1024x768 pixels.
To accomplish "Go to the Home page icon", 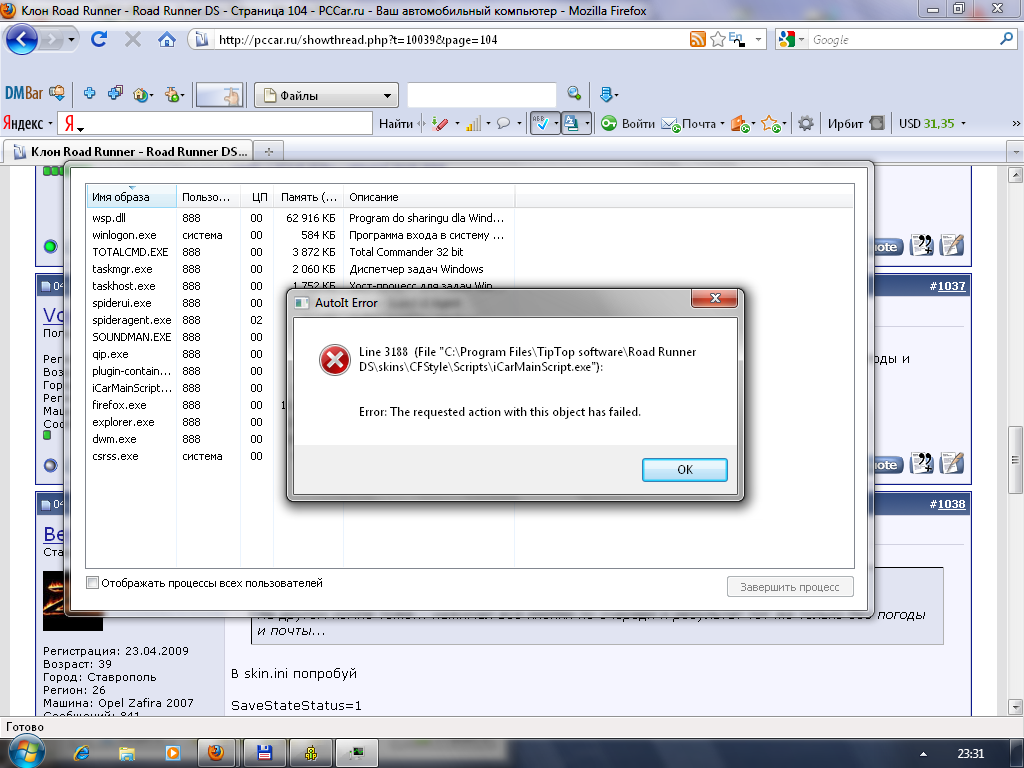I will coord(167,40).
